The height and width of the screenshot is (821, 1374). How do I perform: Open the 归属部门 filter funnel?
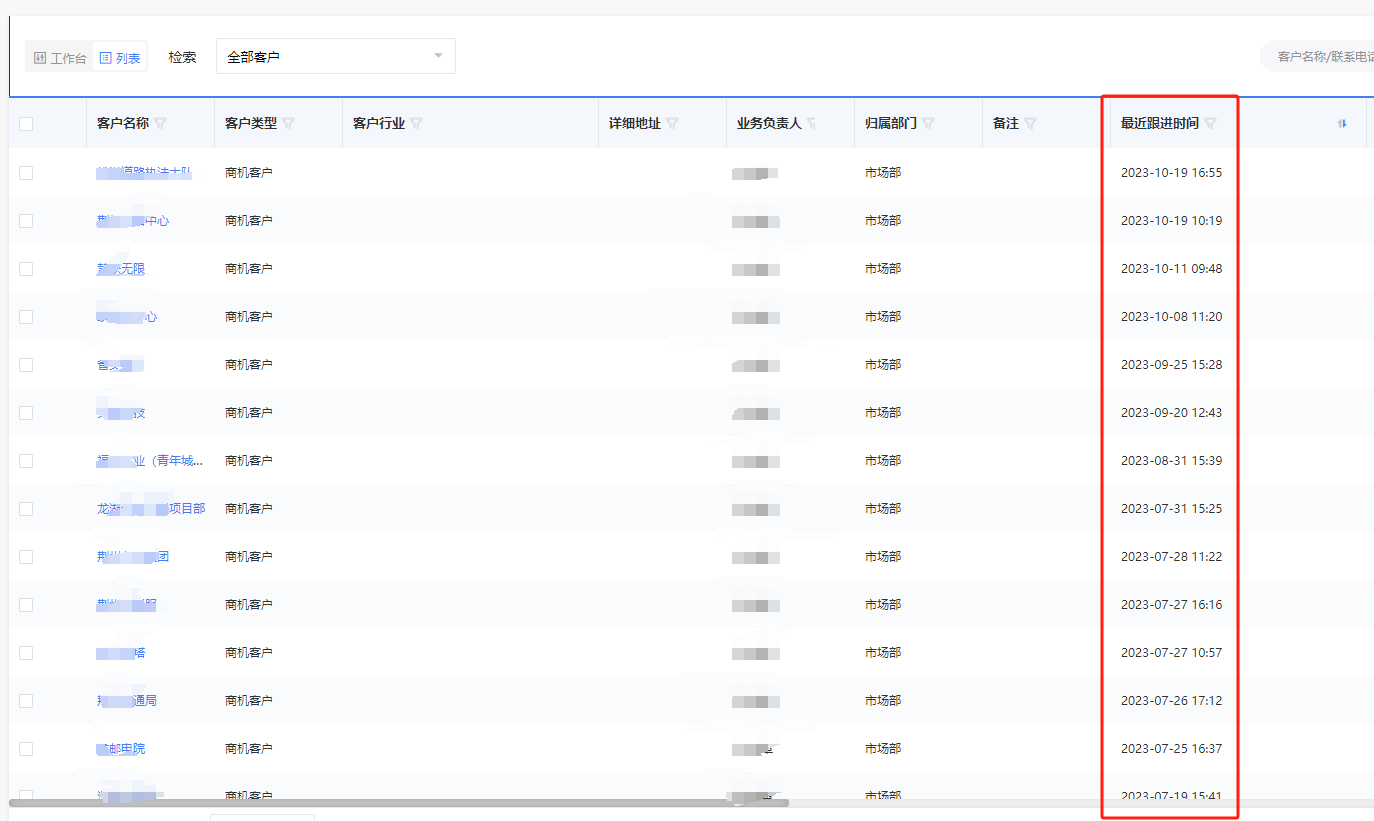(928, 124)
